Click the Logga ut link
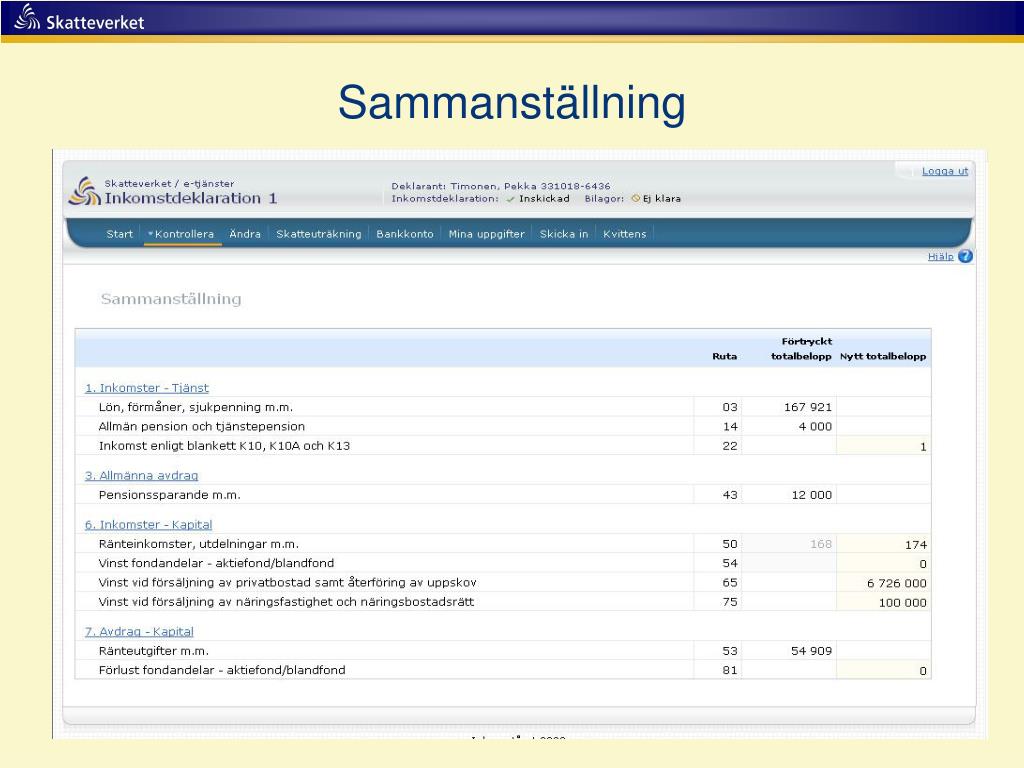 tap(945, 171)
